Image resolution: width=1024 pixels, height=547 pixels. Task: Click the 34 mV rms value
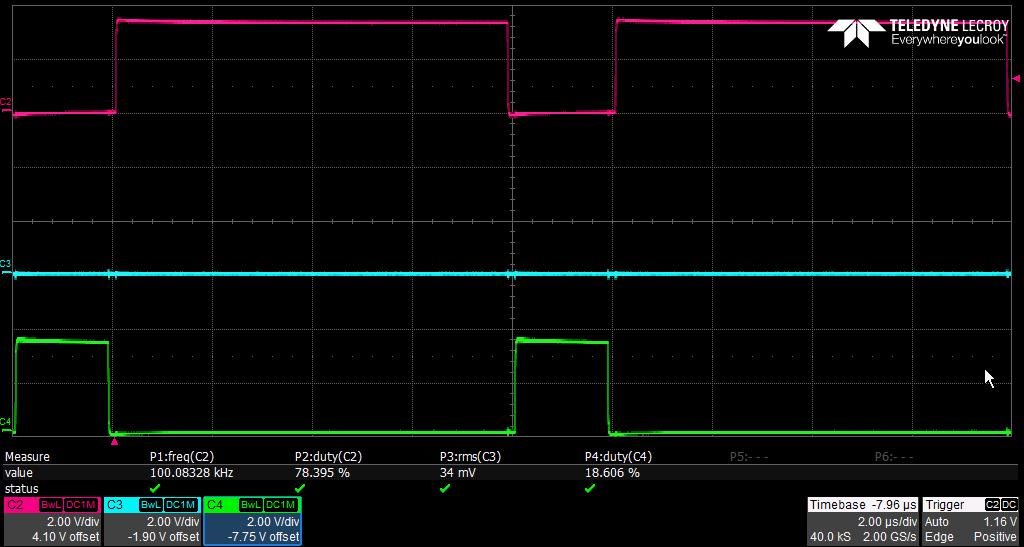click(456, 473)
